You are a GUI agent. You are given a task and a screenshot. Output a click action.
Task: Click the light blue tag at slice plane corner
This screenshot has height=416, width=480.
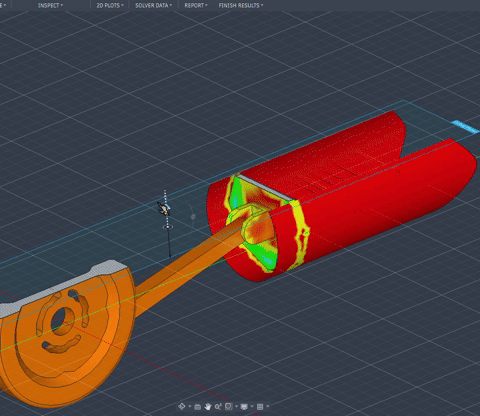pos(465,127)
